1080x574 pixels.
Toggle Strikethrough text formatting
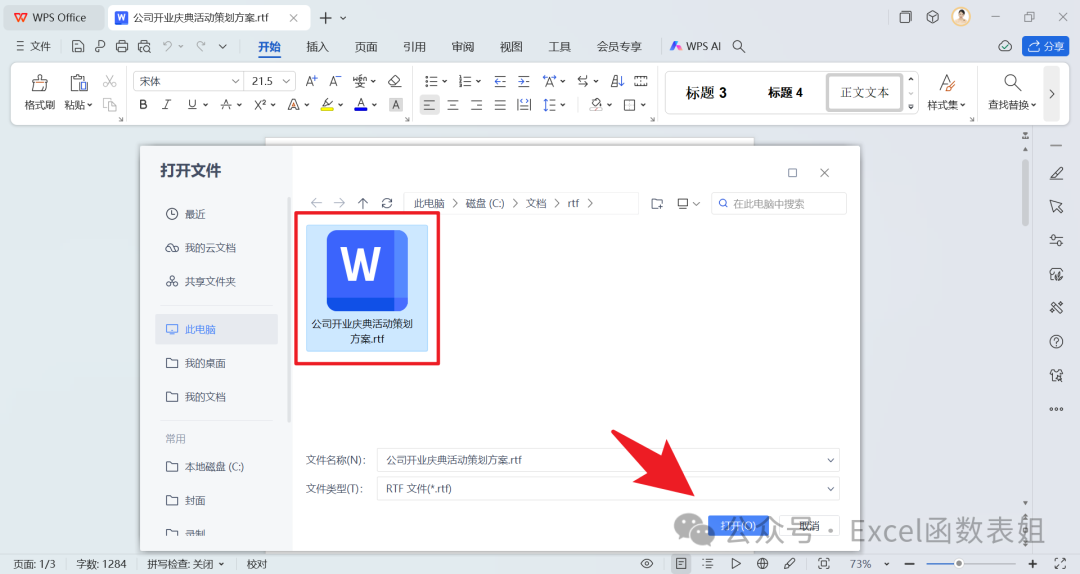click(x=226, y=105)
